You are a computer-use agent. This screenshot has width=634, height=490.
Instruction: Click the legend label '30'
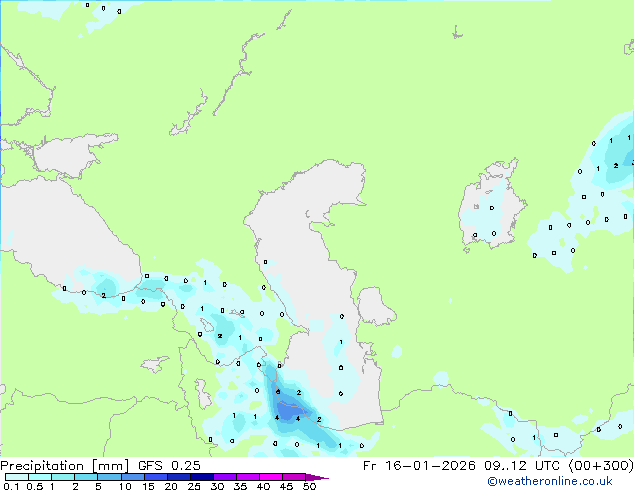pos(217,486)
